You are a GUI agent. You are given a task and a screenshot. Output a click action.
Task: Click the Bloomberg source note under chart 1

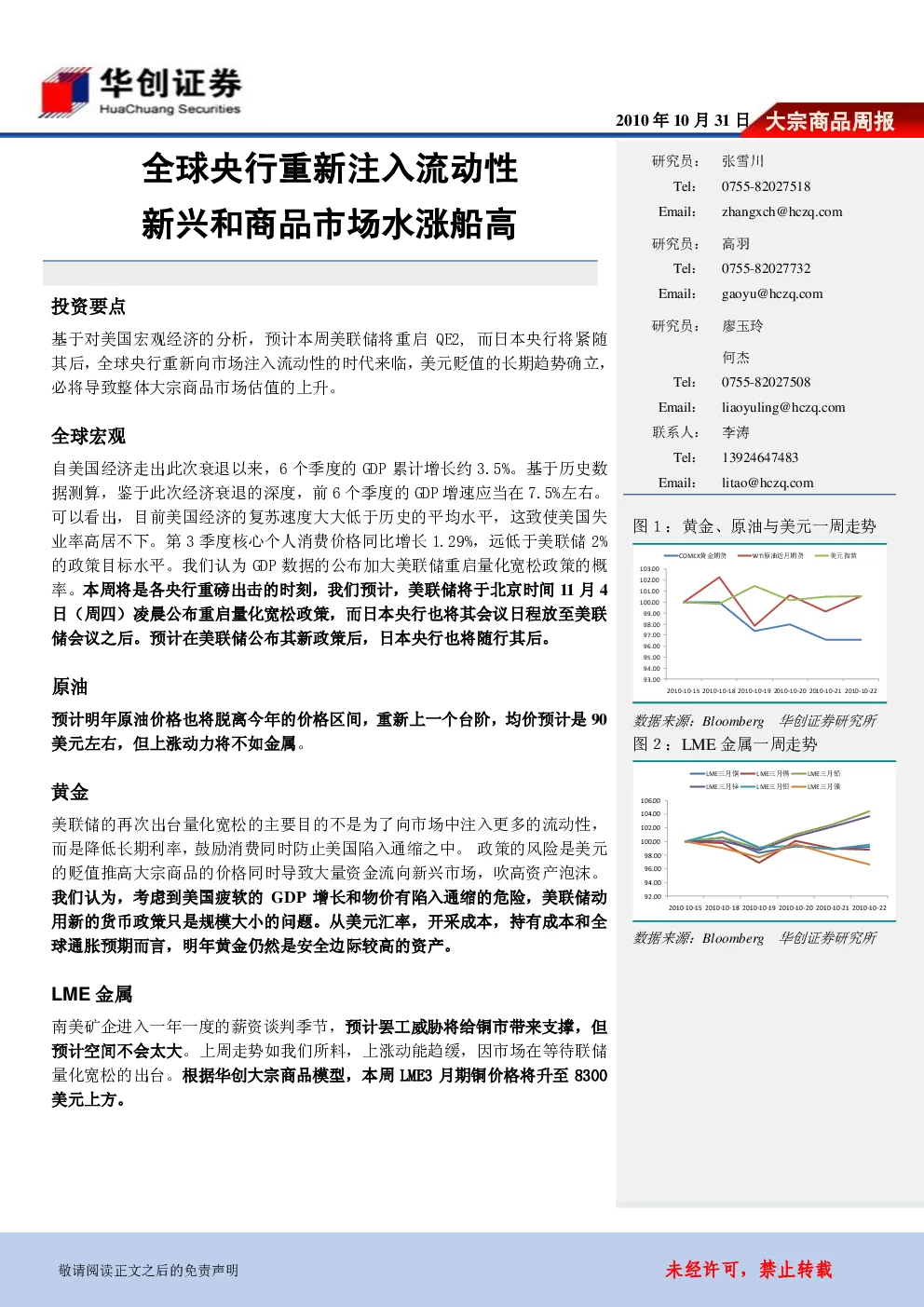click(754, 721)
